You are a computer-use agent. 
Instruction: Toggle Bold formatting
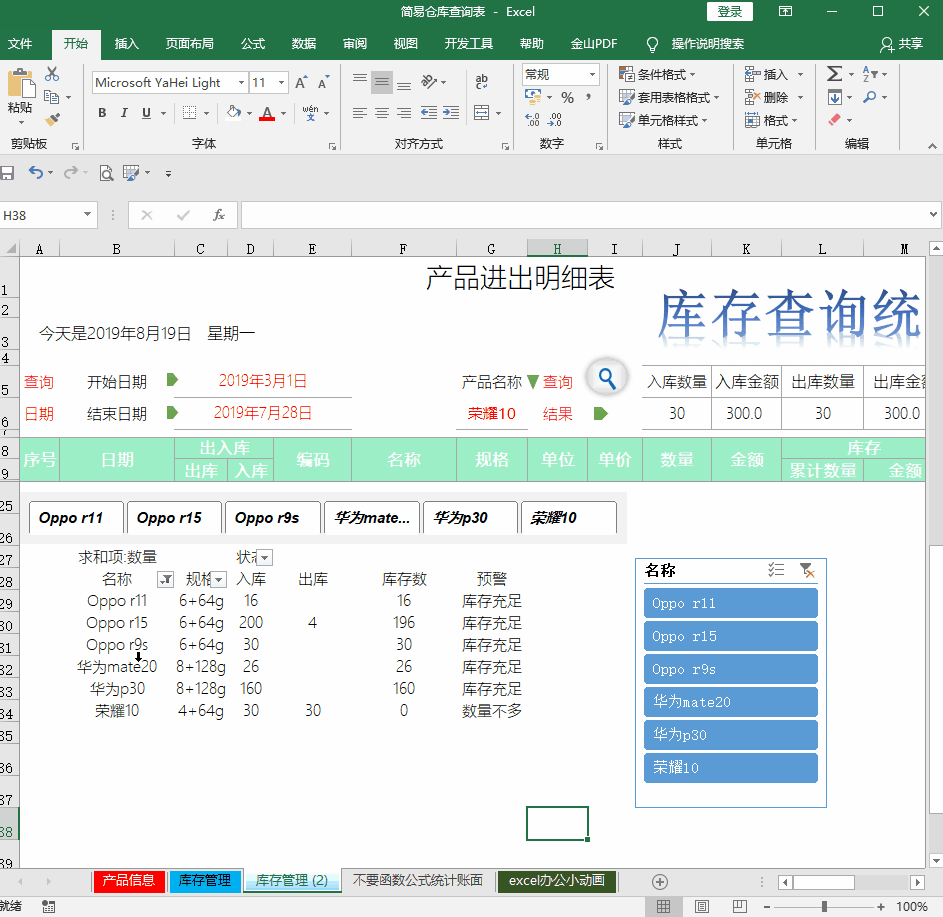pyautogui.click(x=102, y=113)
